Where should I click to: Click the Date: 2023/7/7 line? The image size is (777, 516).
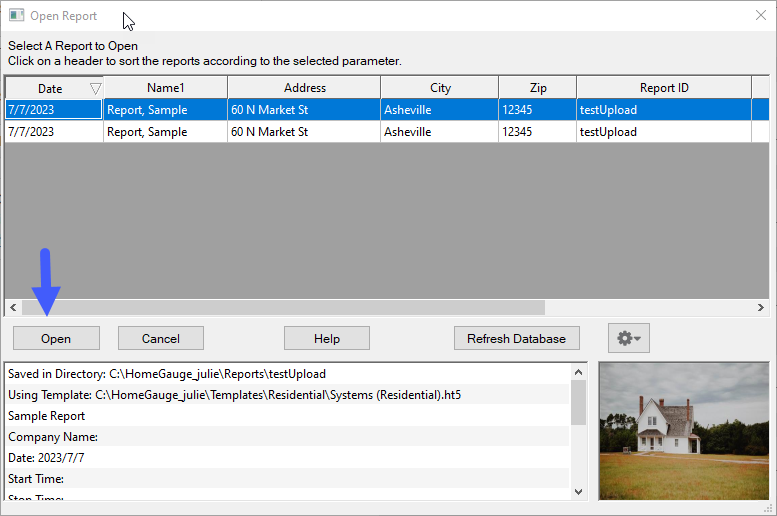tap(287, 458)
